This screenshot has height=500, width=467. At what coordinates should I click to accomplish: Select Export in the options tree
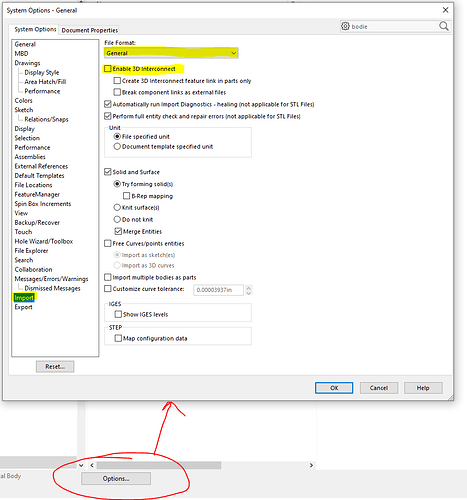23,307
